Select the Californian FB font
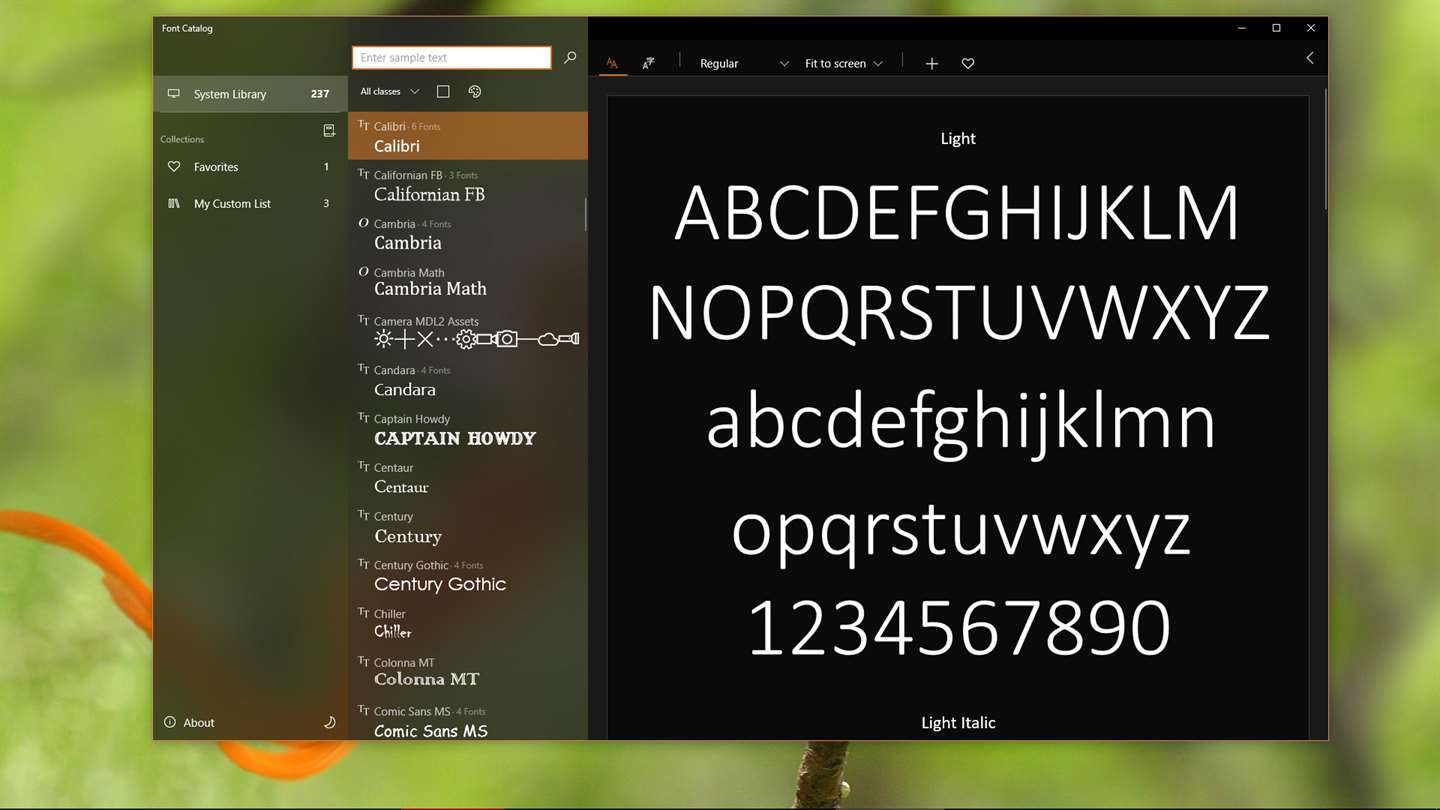 coord(468,185)
